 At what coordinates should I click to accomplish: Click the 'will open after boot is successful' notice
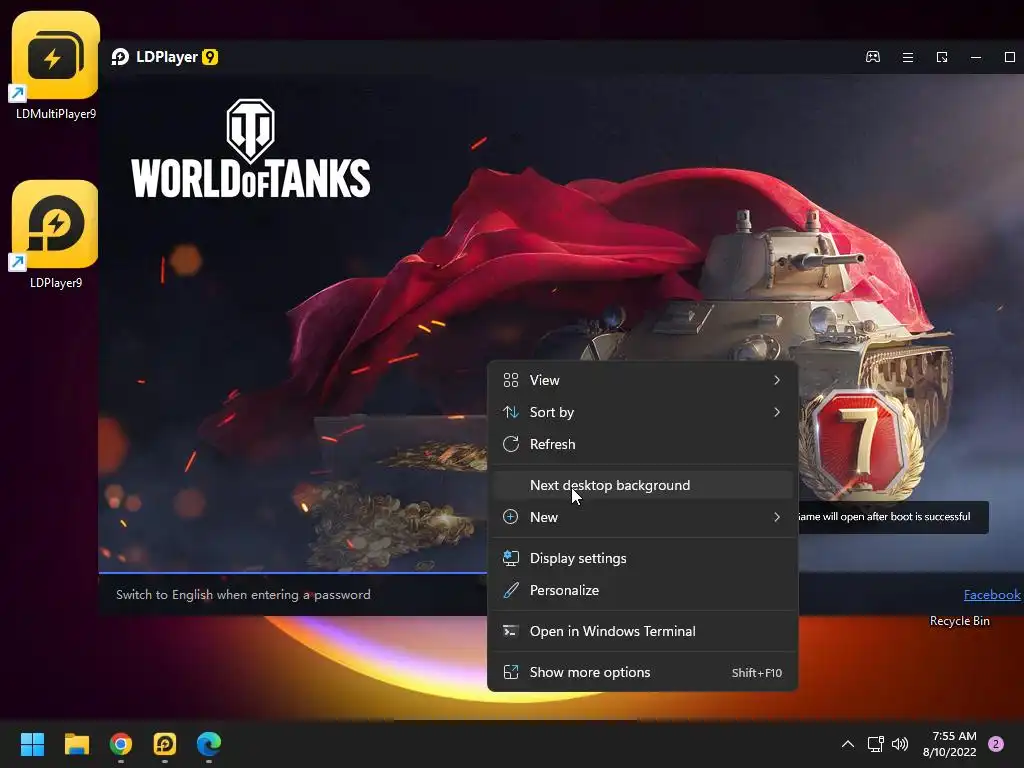893,517
